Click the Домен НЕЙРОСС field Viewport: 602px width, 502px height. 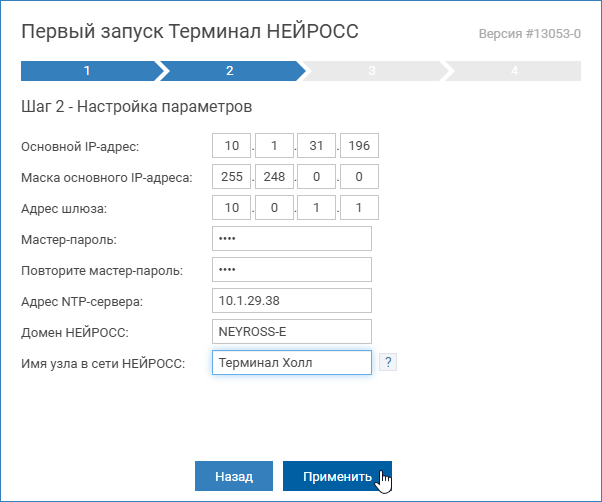tap(292, 332)
